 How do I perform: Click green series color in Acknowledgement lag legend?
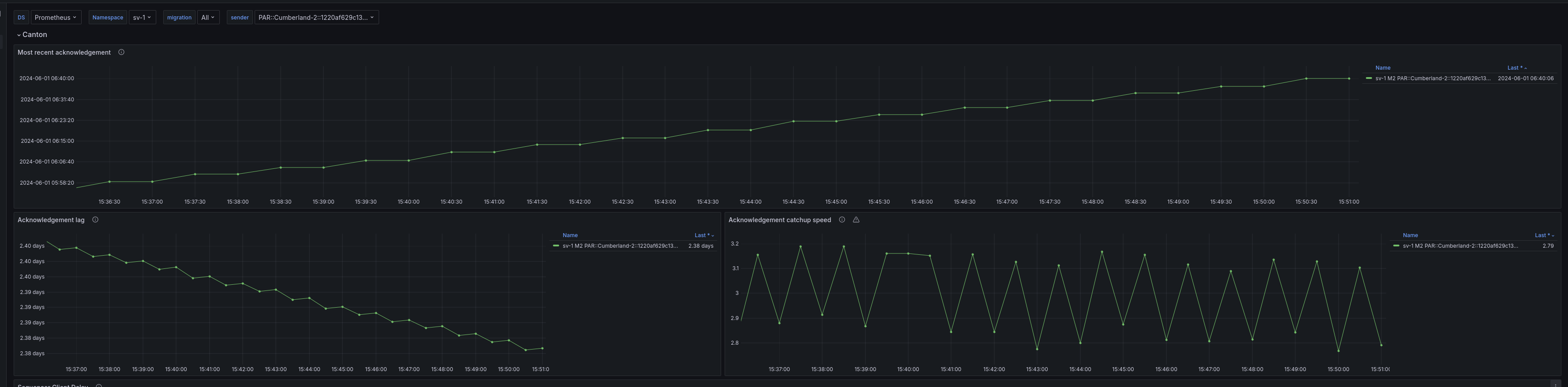click(x=556, y=246)
